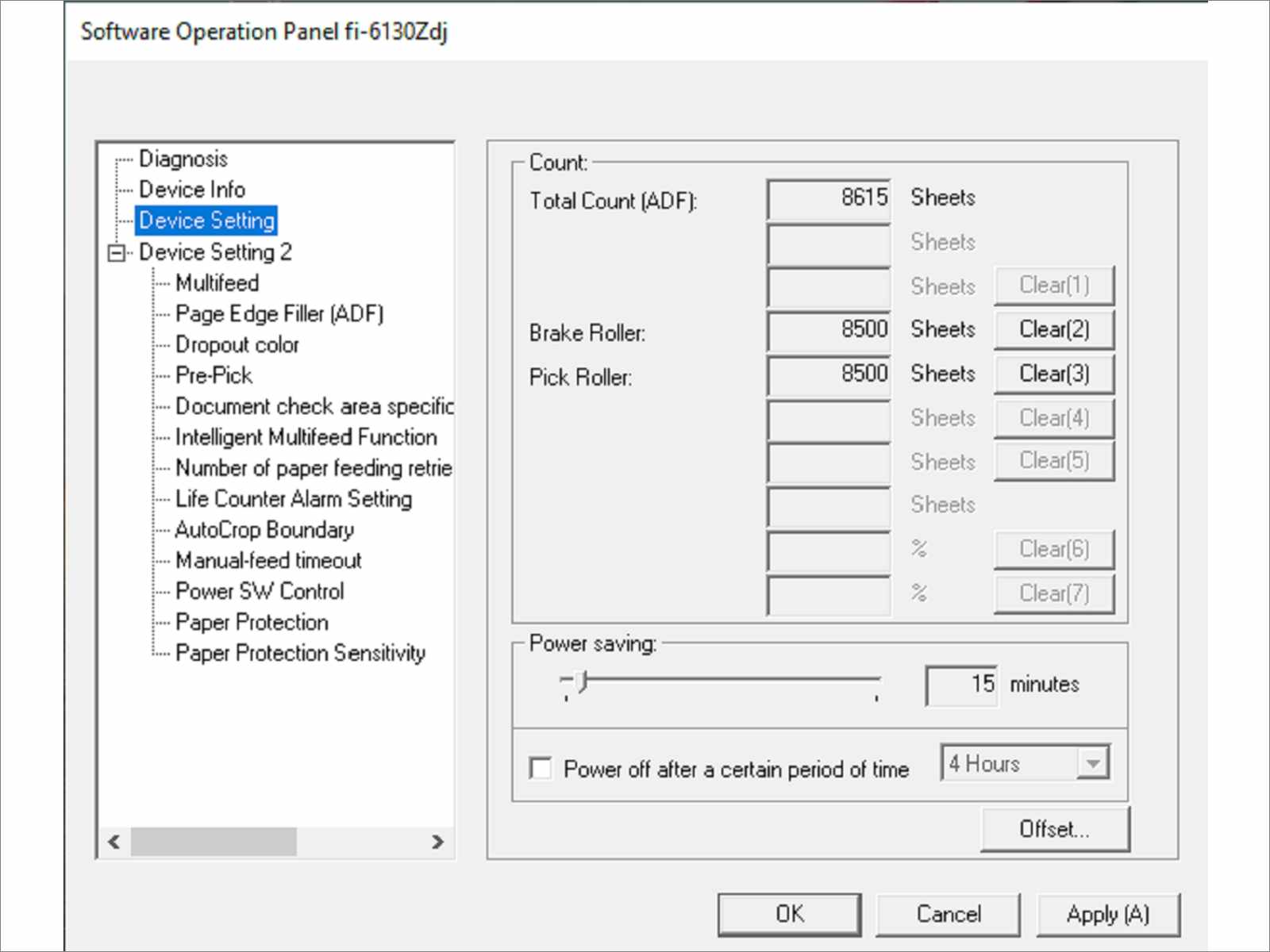Open Document check area specification item

tap(314, 406)
